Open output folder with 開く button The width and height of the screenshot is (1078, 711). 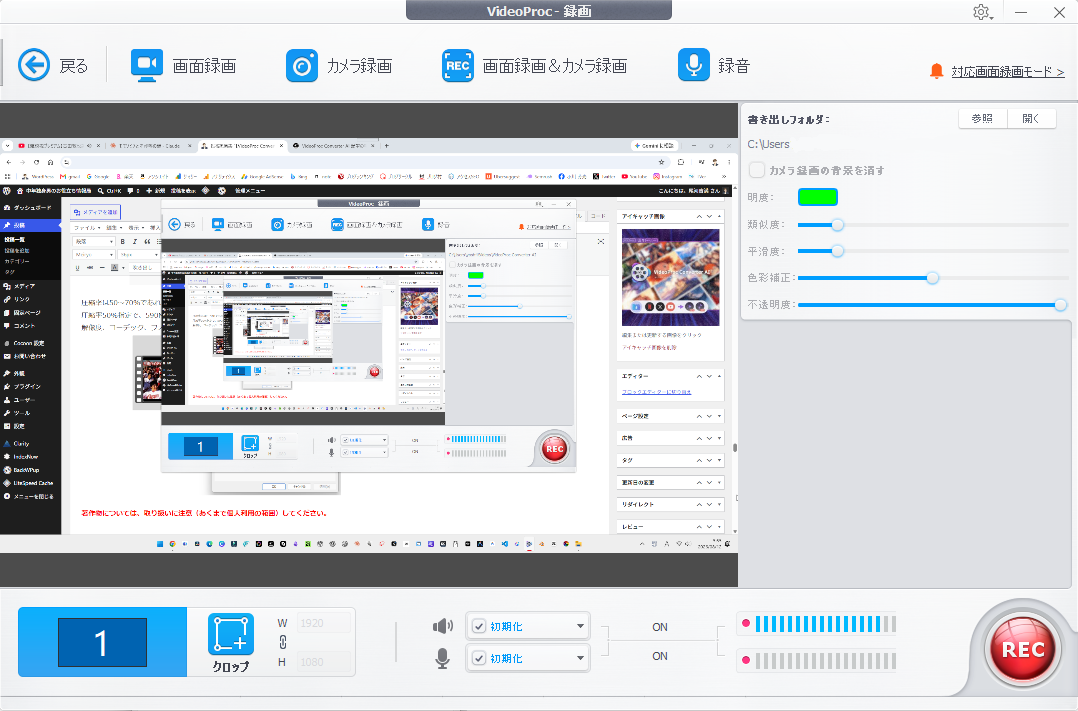tap(1031, 118)
